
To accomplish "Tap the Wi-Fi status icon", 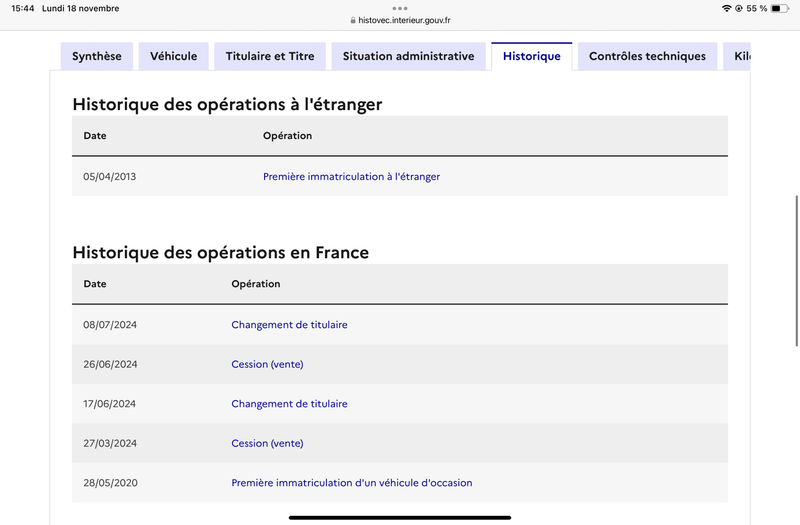I will [x=727, y=8].
